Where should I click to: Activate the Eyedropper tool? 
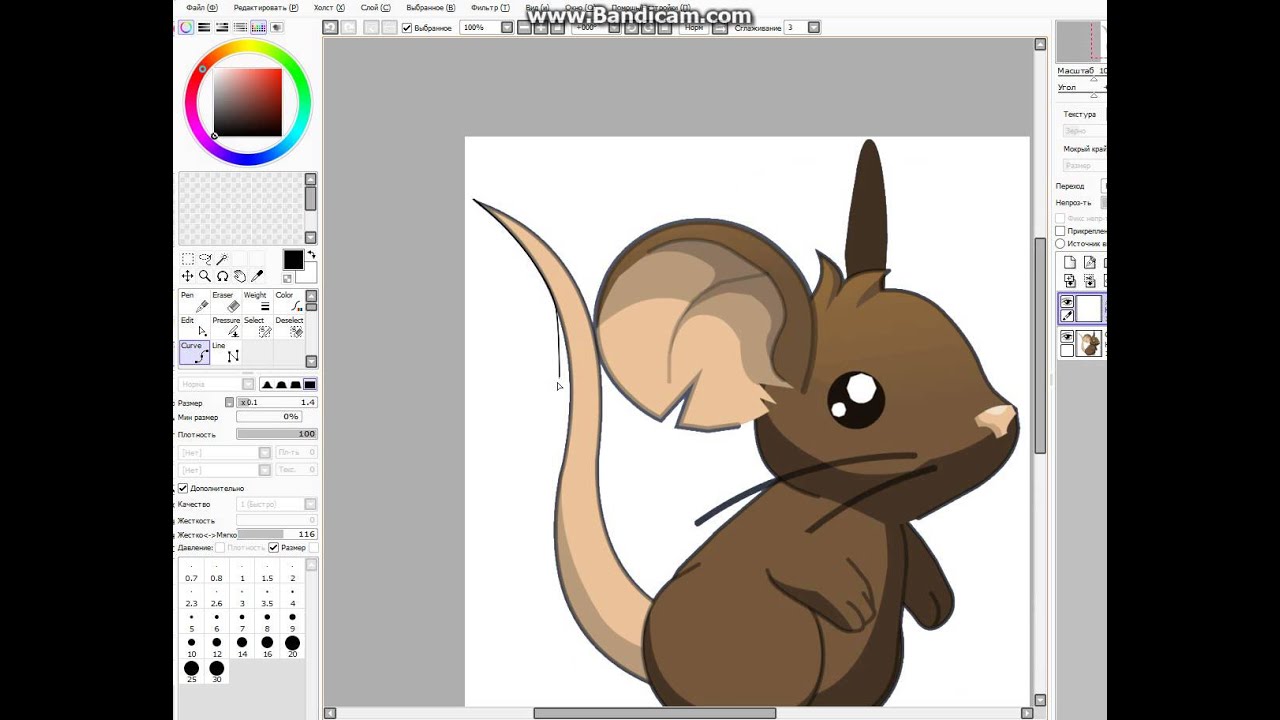click(x=257, y=276)
